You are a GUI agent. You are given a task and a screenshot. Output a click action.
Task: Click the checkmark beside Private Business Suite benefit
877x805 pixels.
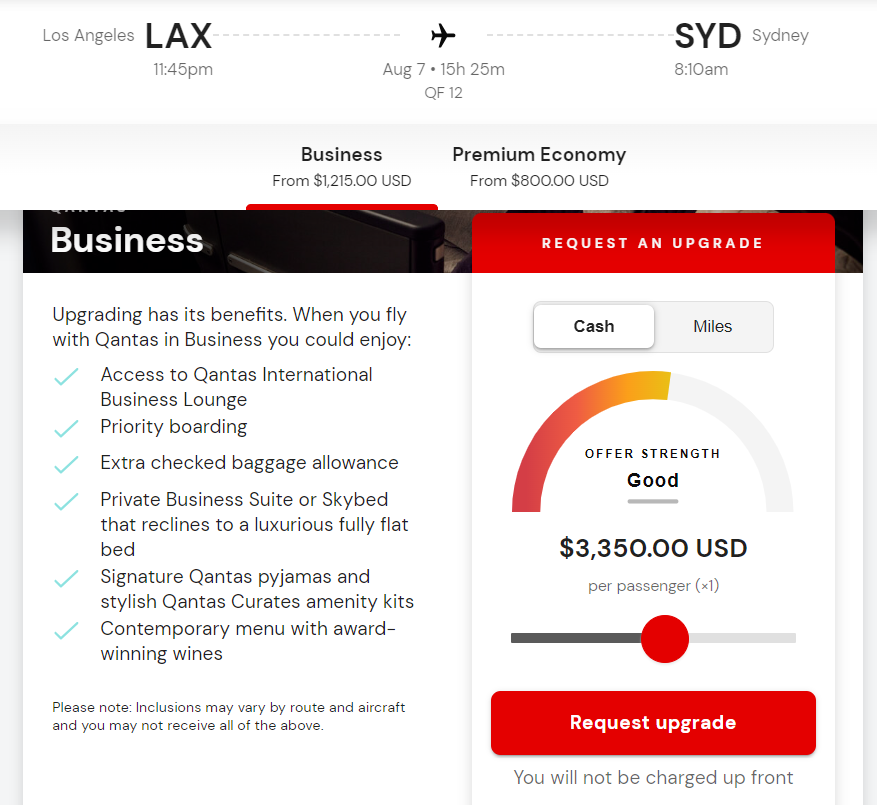pyautogui.click(x=67, y=502)
